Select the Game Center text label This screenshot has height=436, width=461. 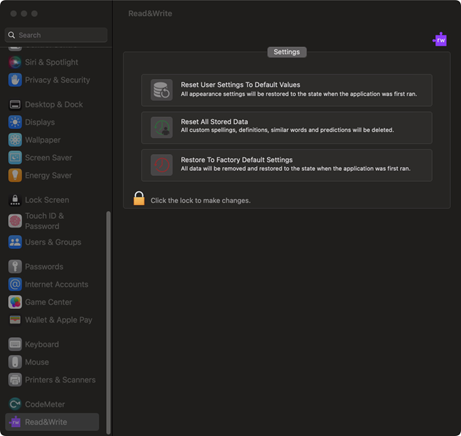[x=48, y=302]
